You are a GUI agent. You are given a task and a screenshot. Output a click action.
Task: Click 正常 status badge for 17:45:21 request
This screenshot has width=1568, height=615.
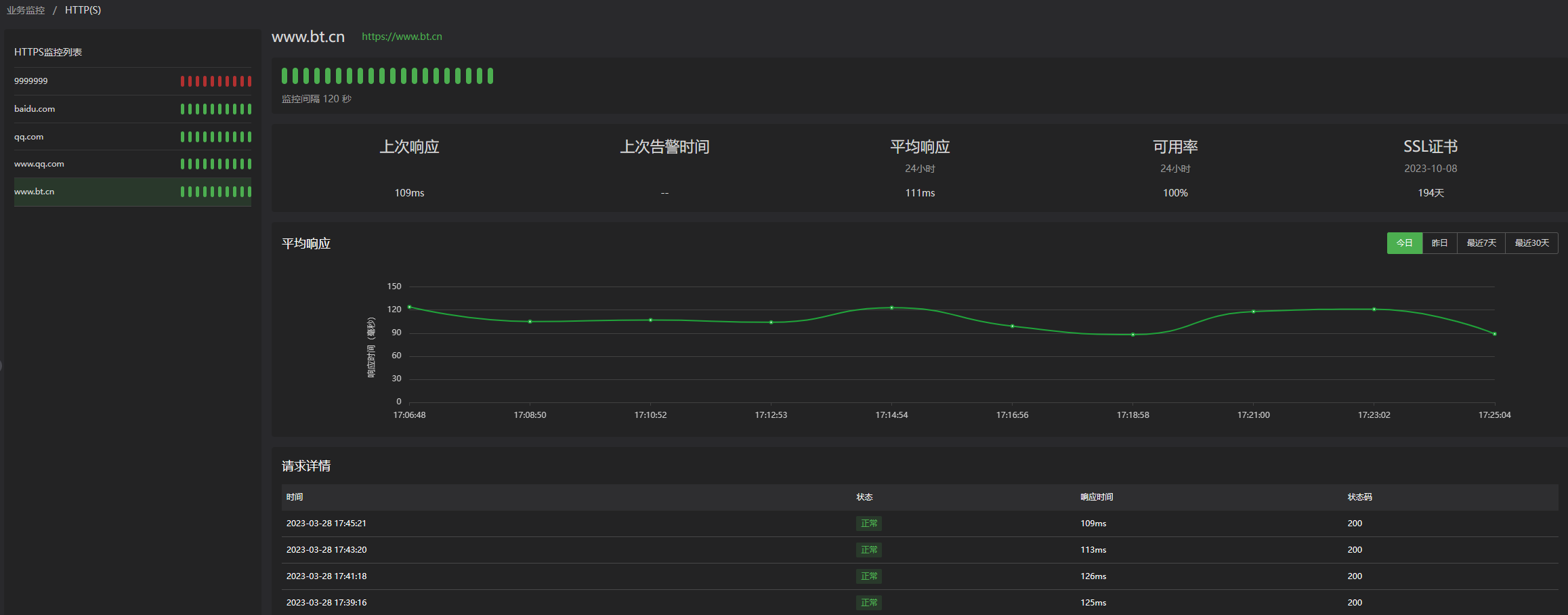tap(868, 524)
